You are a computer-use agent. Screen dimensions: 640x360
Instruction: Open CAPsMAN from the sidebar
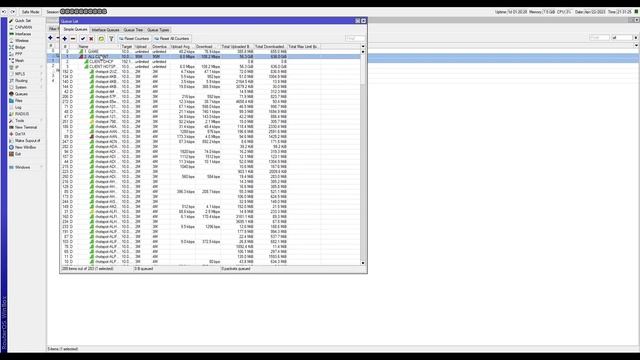(x=23, y=27)
